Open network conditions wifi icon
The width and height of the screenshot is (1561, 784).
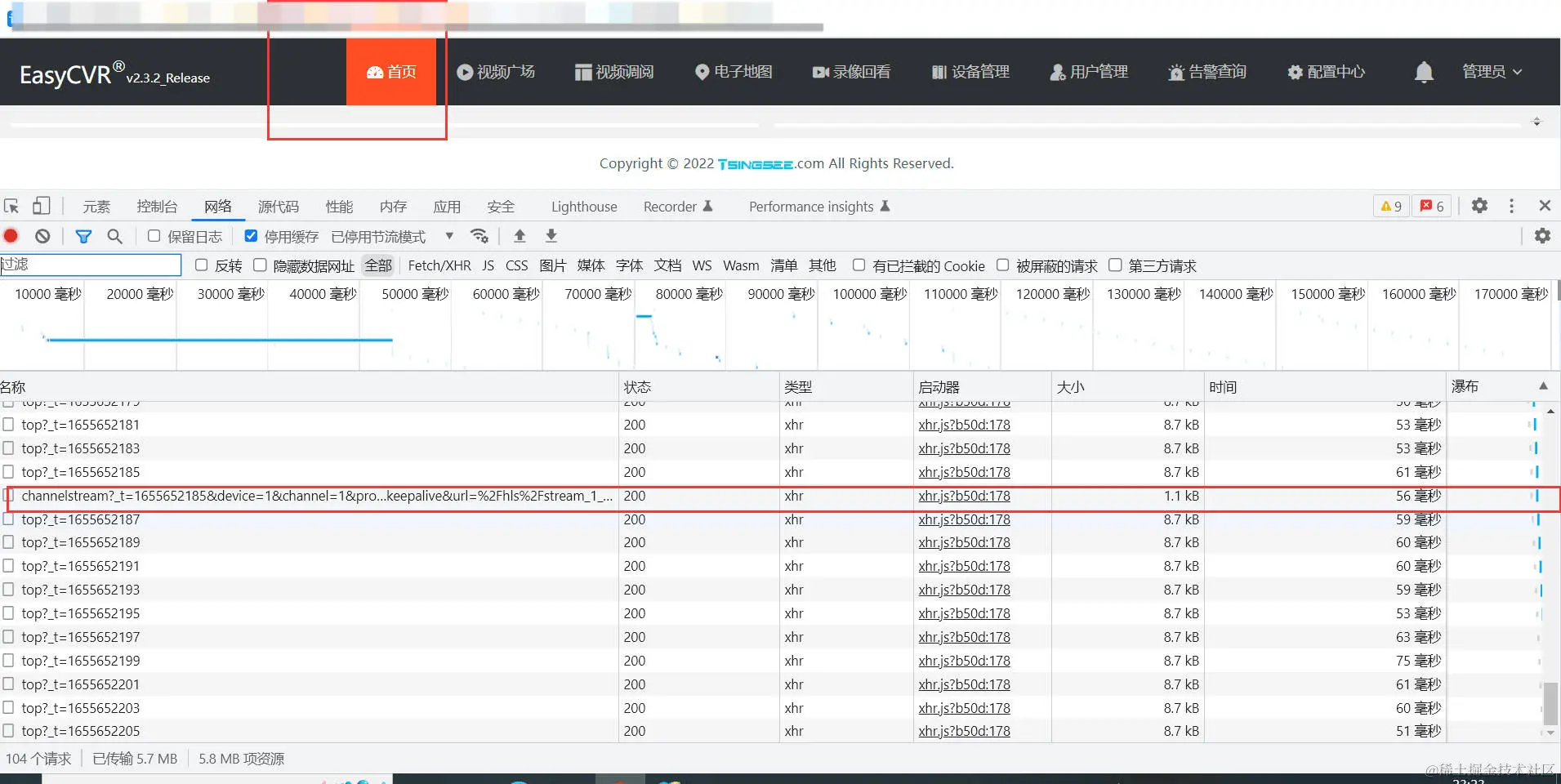click(479, 236)
